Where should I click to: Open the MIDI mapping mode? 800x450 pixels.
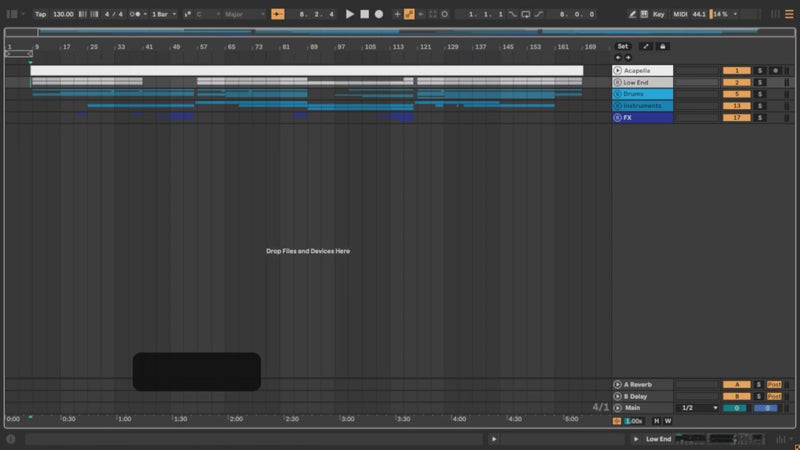click(681, 14)
